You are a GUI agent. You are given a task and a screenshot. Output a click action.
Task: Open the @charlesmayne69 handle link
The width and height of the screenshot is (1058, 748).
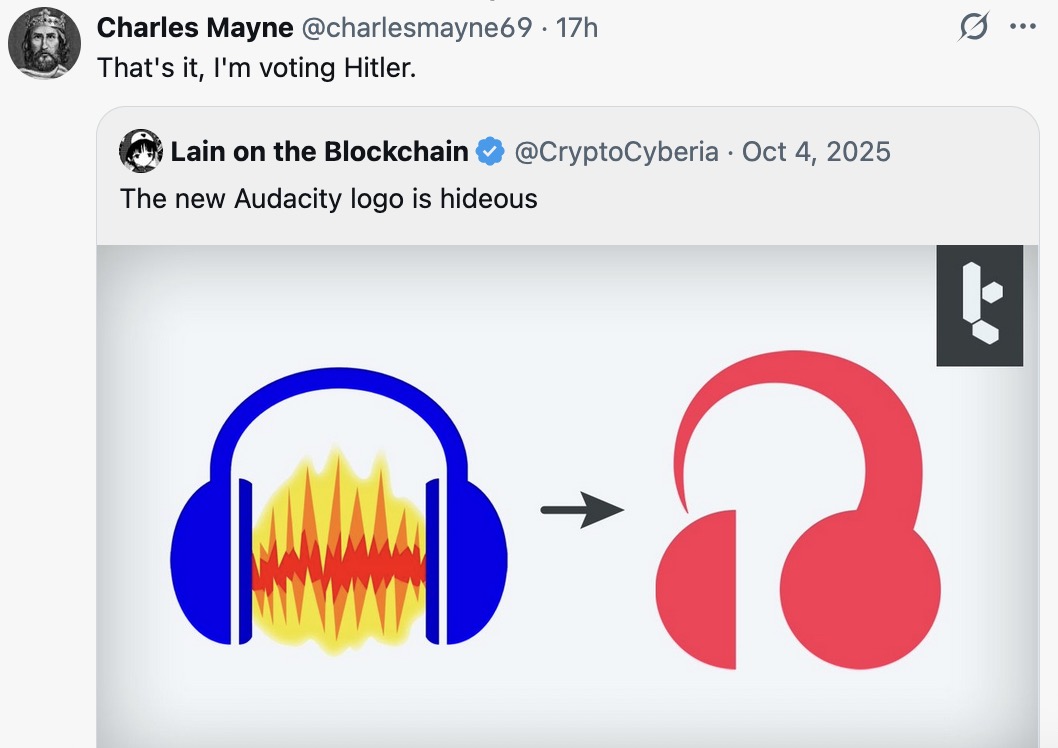[x=417, y=28]
